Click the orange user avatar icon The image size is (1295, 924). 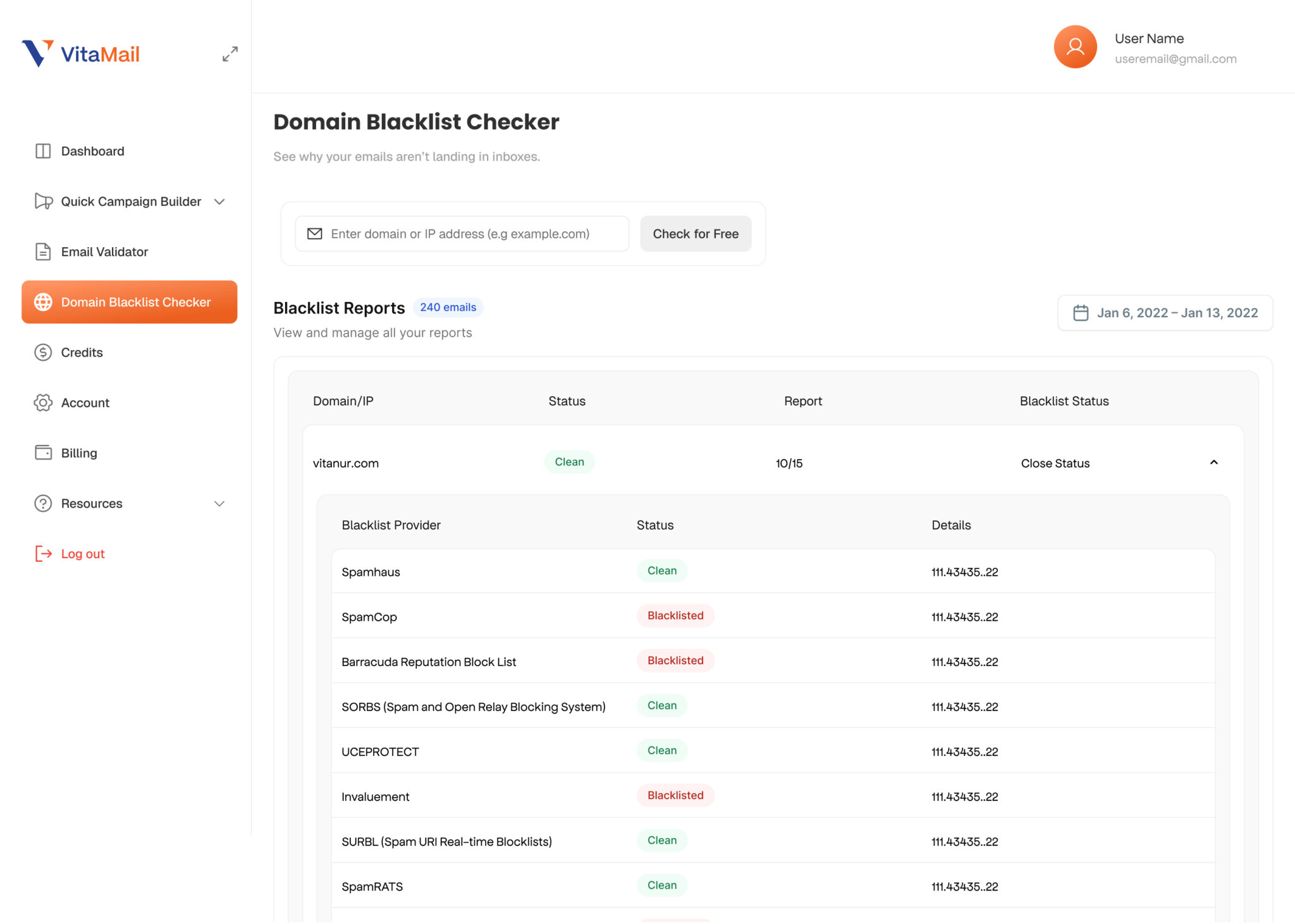pos(1075,47)
